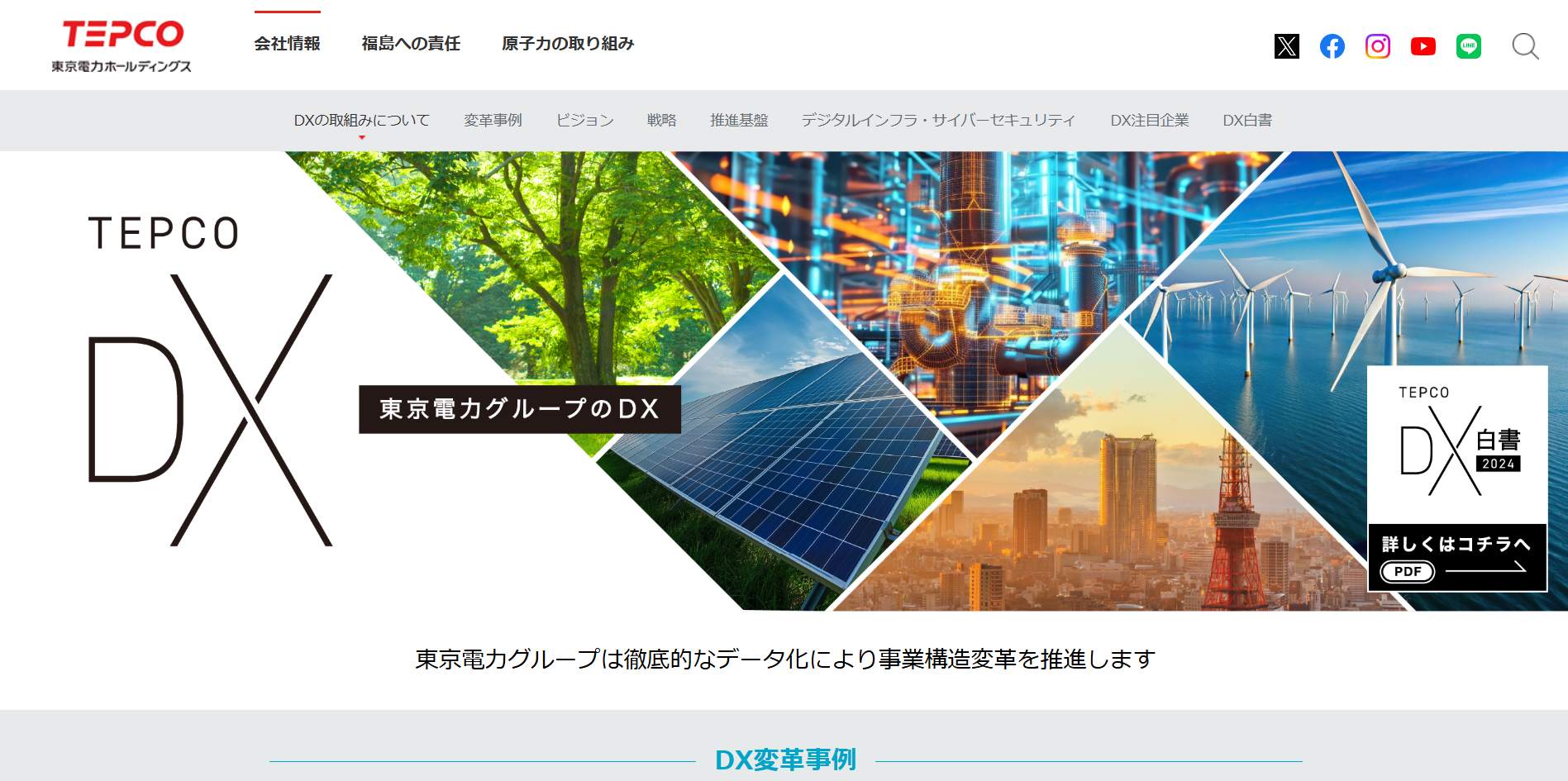This screenshot has height=781, width=1568.
Task: Open TEPCO's X (Twitter) page
Action: pos(1286,46)
